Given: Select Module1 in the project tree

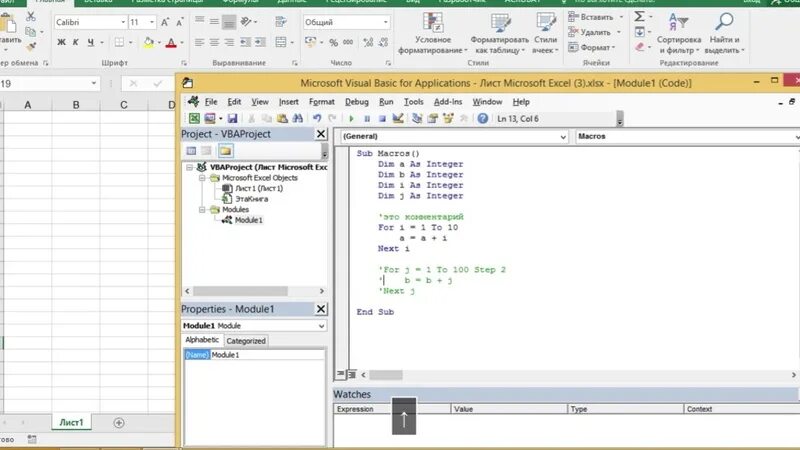Looking at the screenshot, I should point(248,220).
